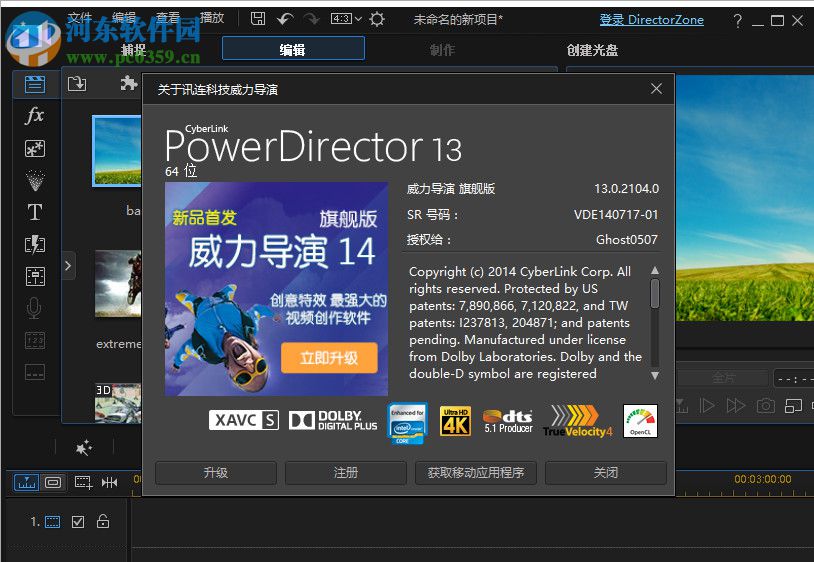Click the license text scrollbar thumb
The image size is (814, 562).
pyautogui.click(x=655, y=293)
